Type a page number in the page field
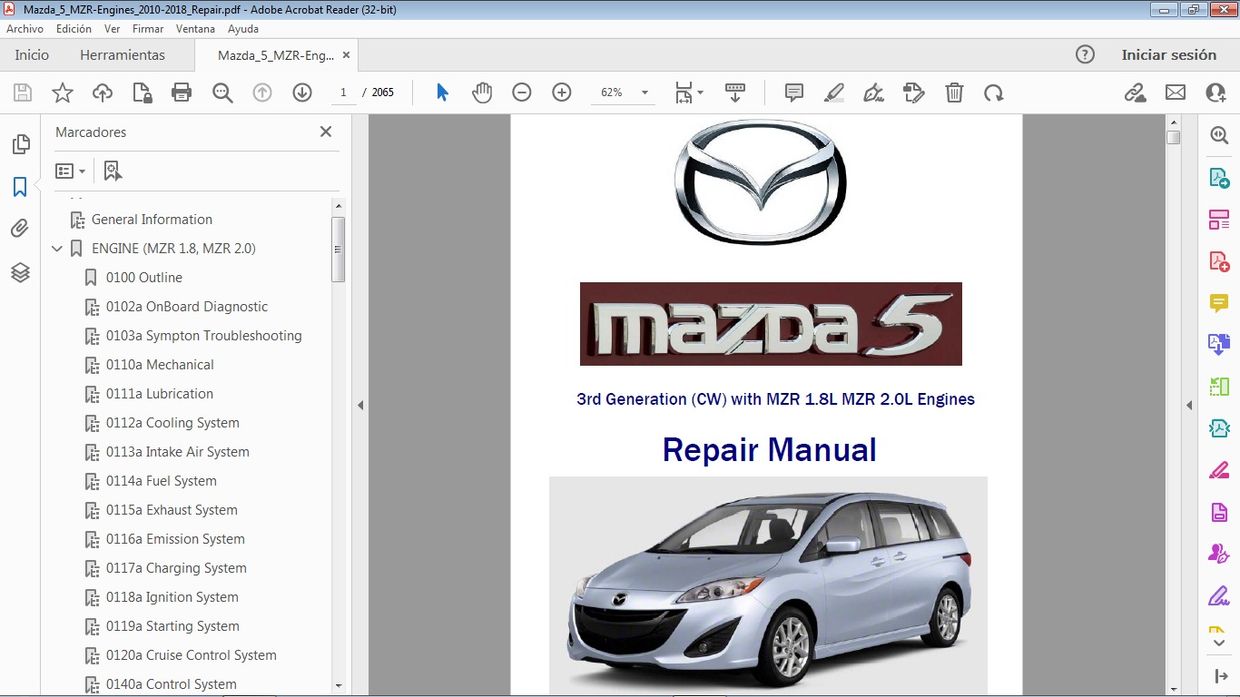The image size is (1240, 697). [343, 92]
